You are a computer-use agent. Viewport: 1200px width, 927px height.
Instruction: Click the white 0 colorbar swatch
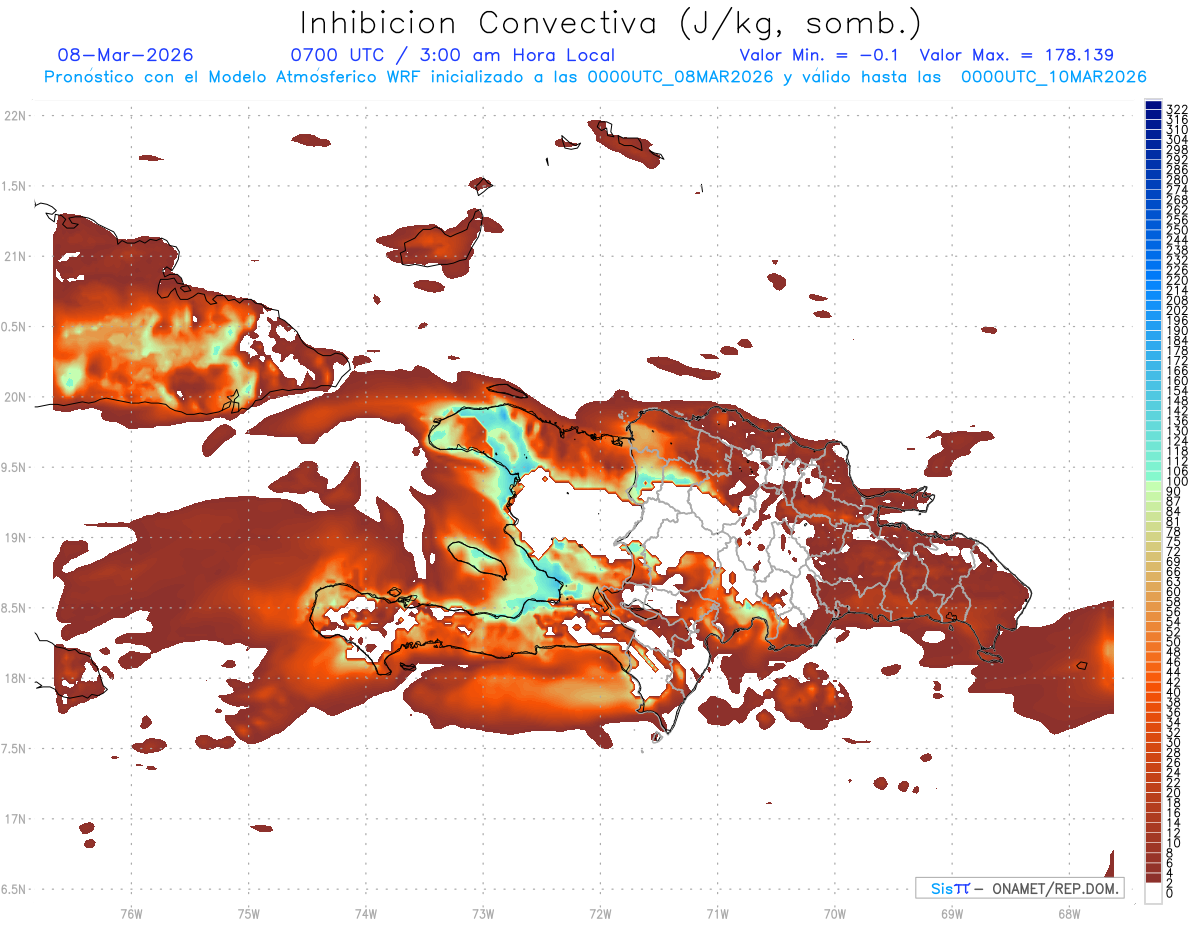[x=1153, y=893]
